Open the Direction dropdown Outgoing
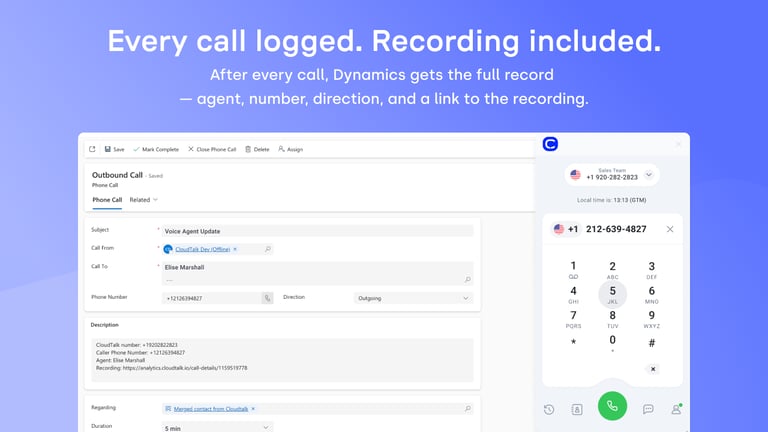768x432 pixels. tap(413, 298)
